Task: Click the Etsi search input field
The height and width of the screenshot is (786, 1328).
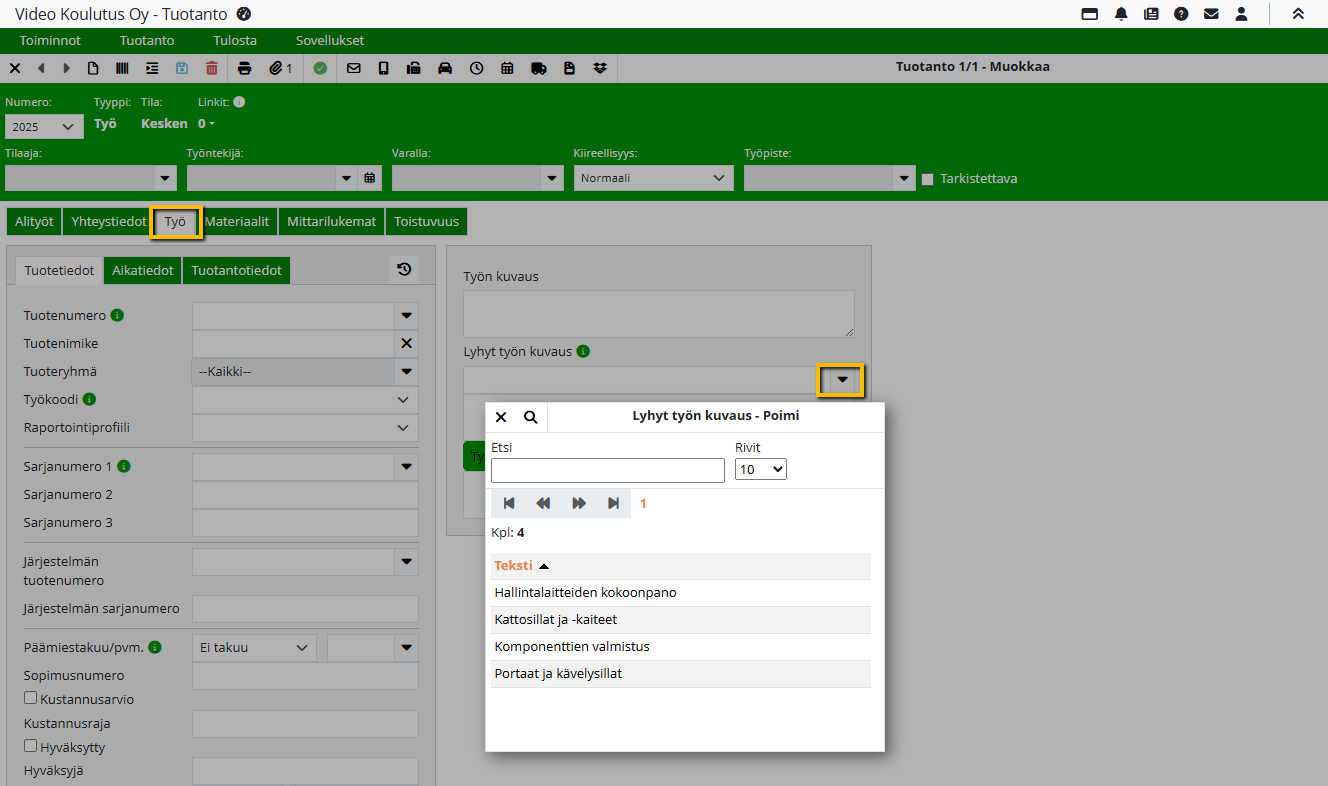Action: [607, 470]
